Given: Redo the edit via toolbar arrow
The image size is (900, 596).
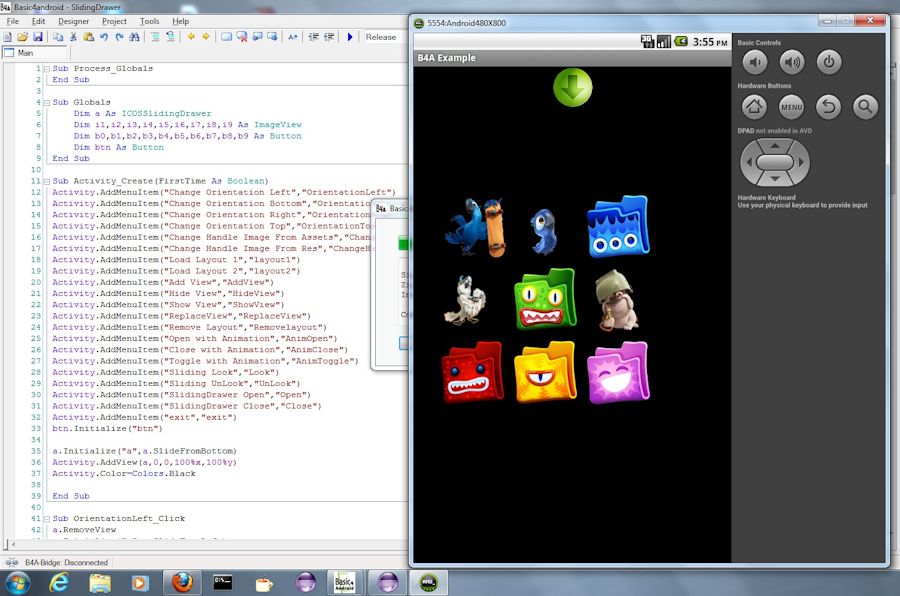Looking at the screenshot, I should coord(119,37).
